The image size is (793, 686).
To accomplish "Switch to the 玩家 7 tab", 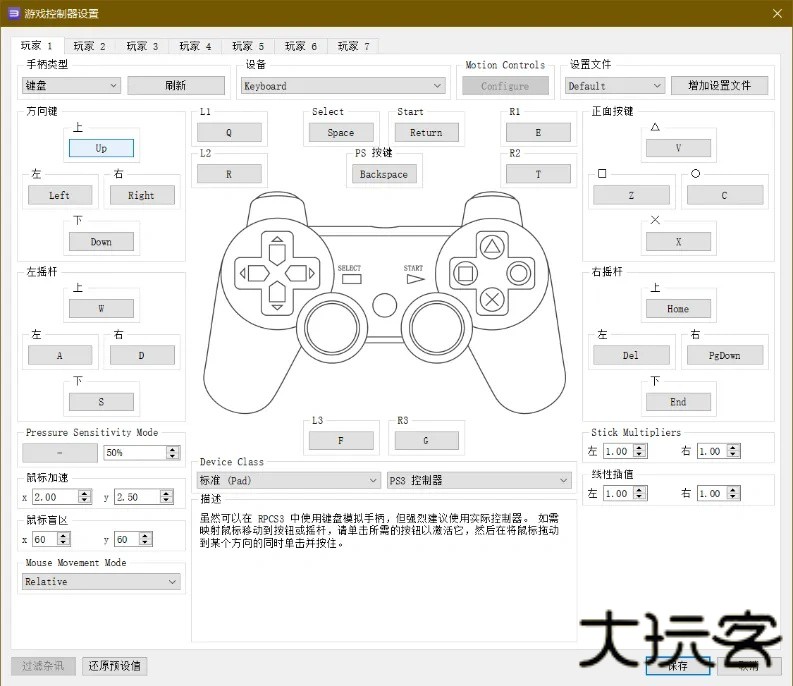I will click(354, 46).
